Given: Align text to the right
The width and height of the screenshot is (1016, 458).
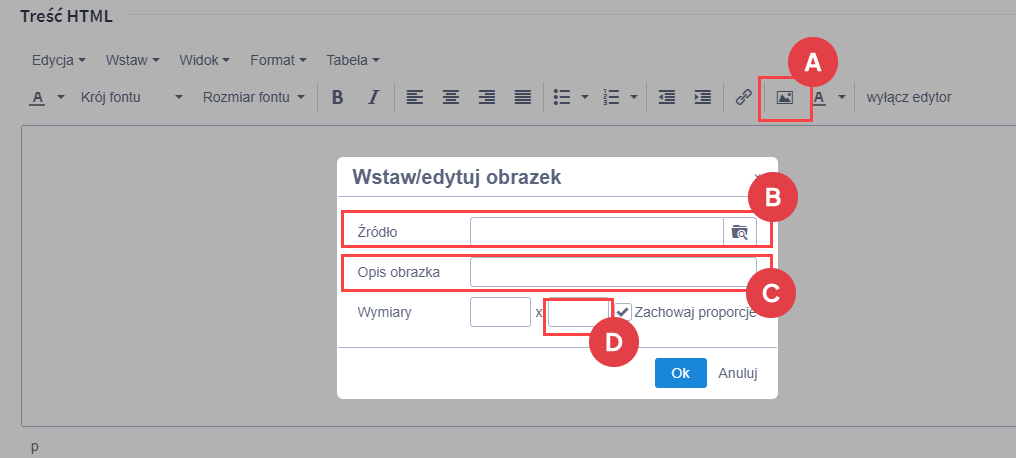Looking at the screenshot, I should [487, 97].
